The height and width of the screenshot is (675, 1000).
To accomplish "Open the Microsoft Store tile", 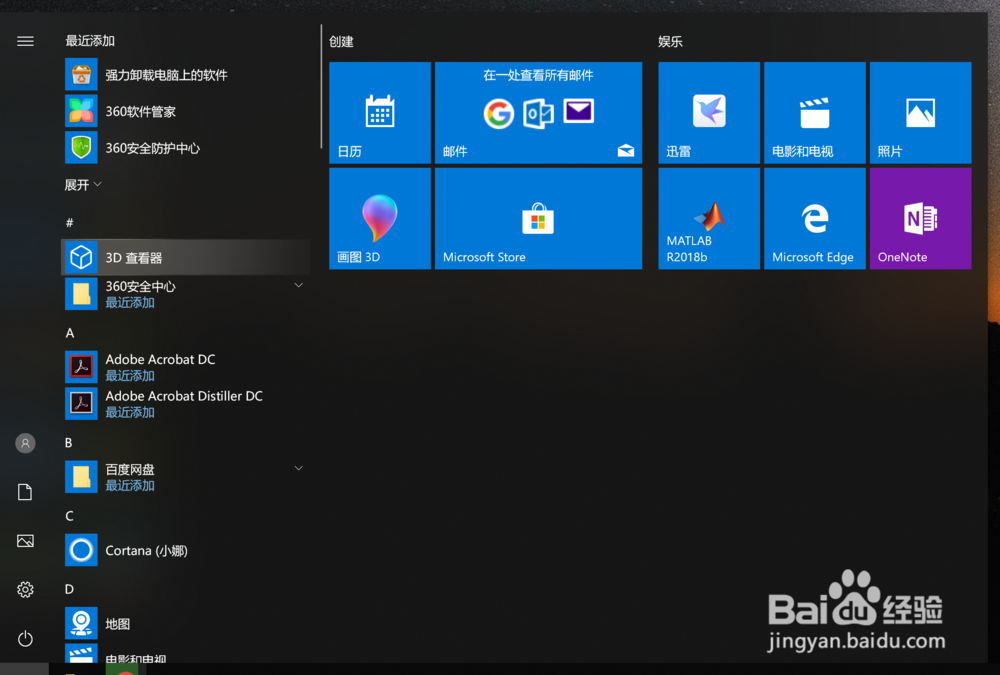I will [x=538, y=218].
